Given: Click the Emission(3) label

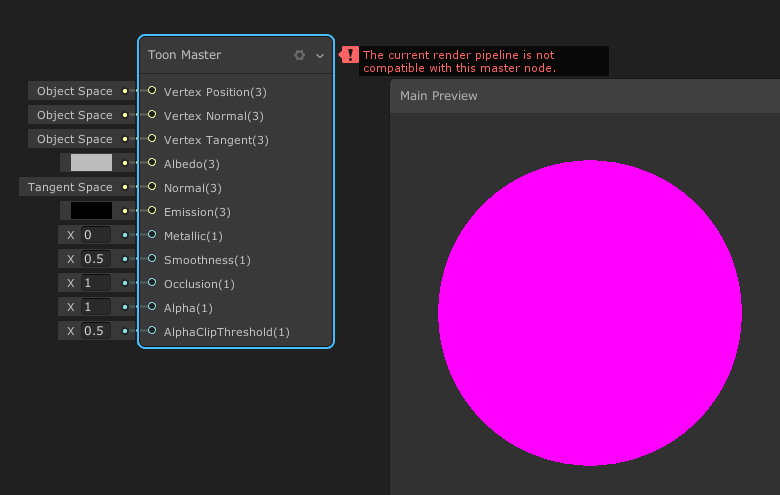Looking at the screenshot, I should (x=197, y=212).
